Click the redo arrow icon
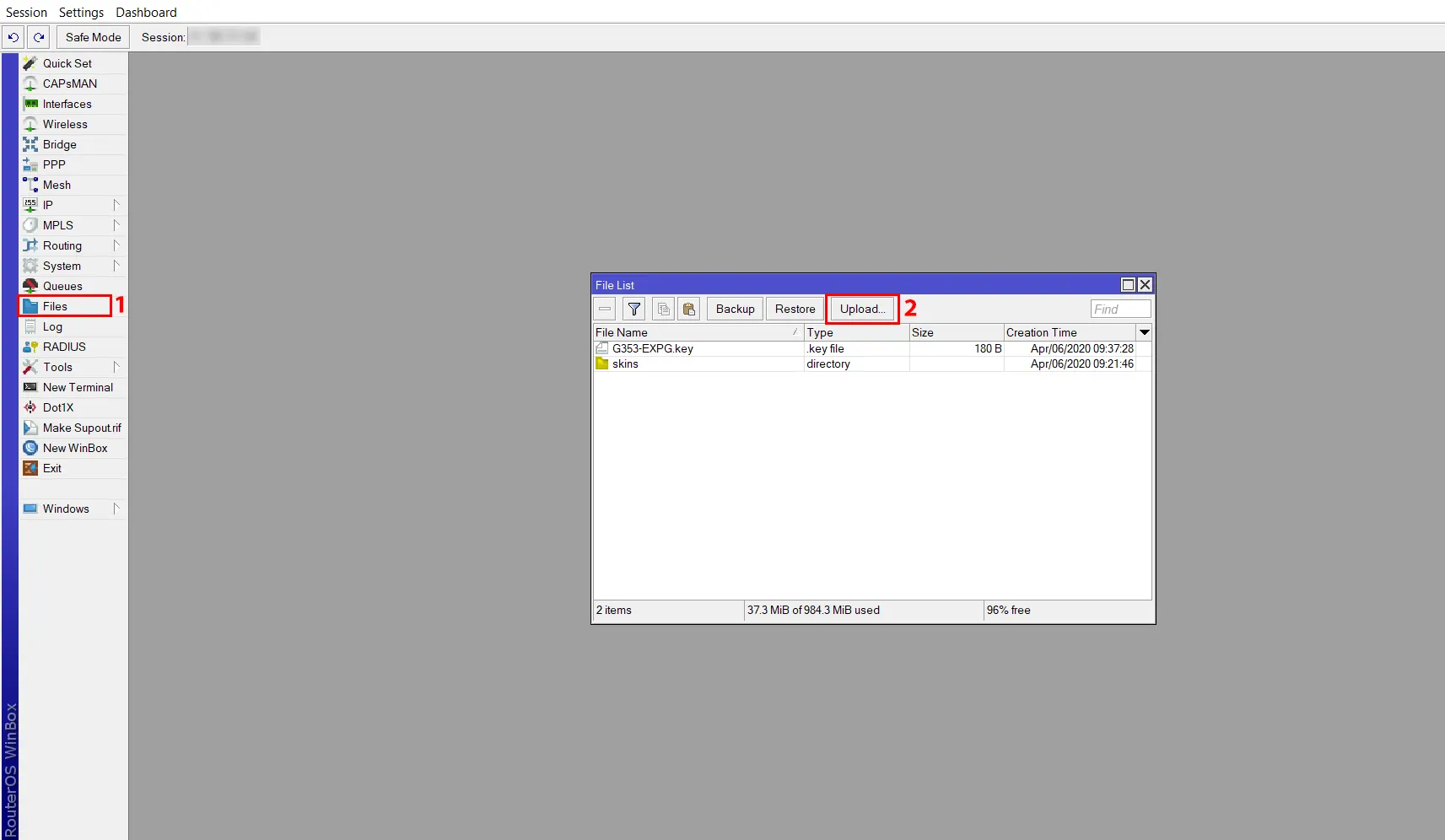 point(38,37)
